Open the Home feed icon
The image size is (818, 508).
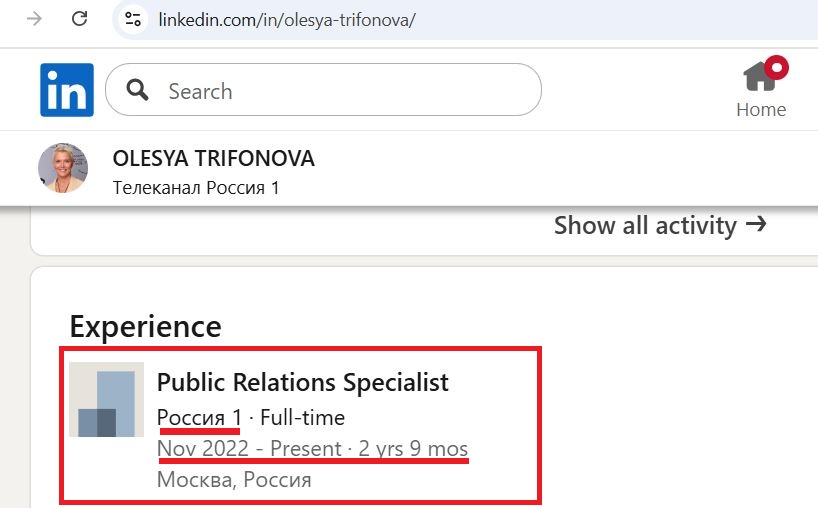[x=761, y=77]
